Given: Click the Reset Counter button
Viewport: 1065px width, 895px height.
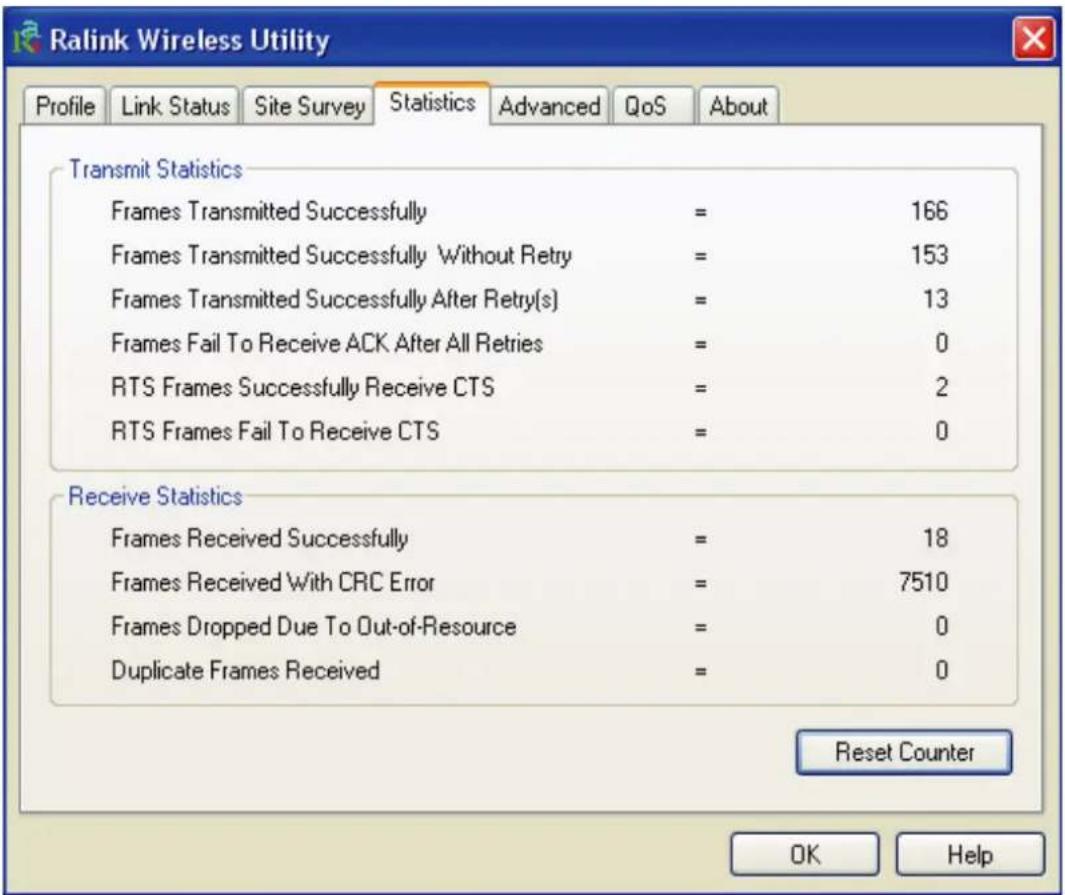Looking at the screenshot, I should pyautogui.click(x=904, y=752).
